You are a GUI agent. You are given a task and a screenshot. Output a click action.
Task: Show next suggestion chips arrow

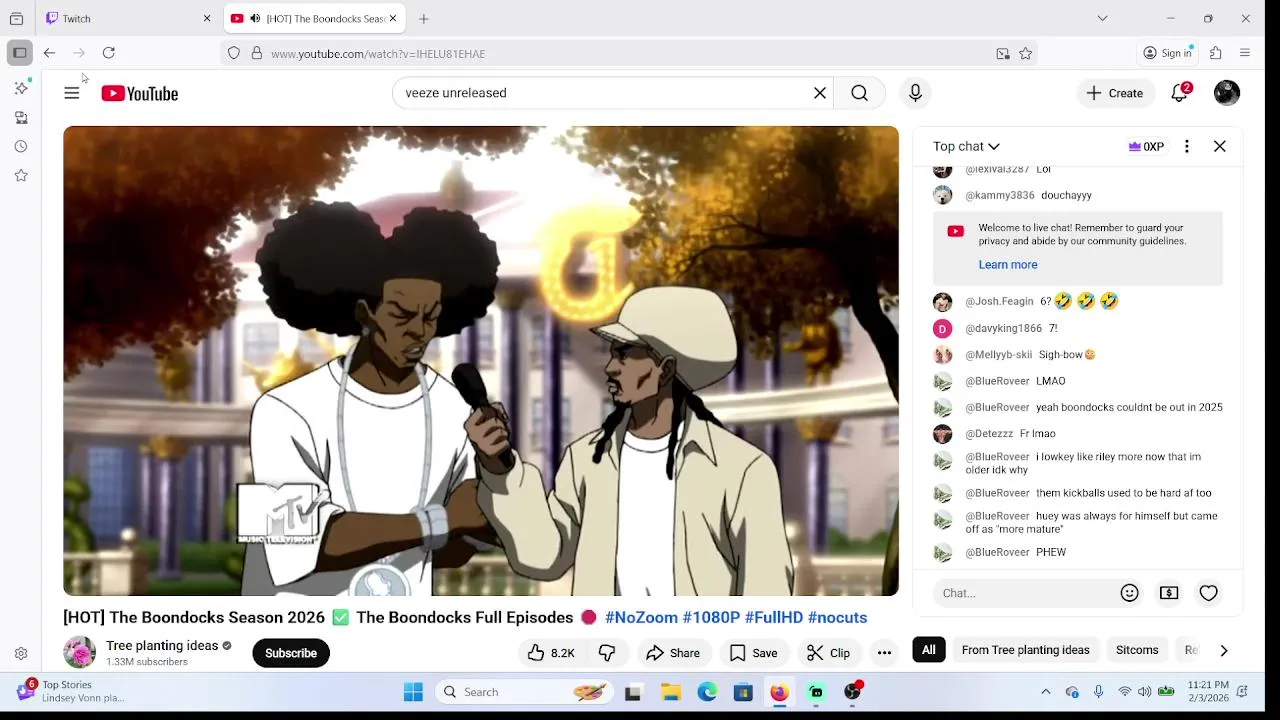point(1224,650)
